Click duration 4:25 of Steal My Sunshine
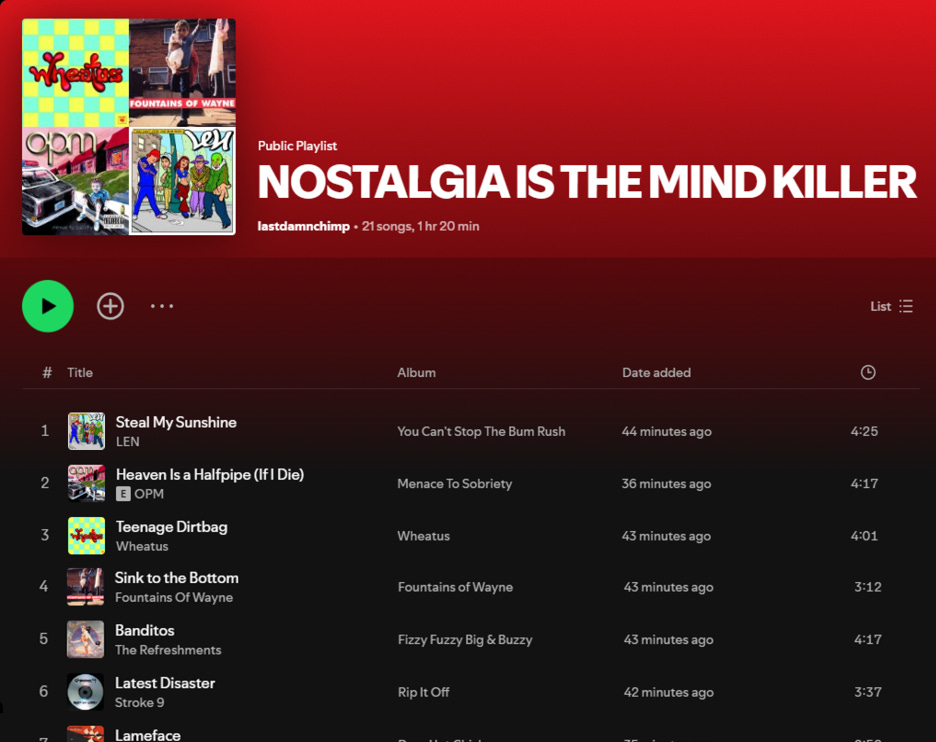Screen dimensions: 936x742 864,431
